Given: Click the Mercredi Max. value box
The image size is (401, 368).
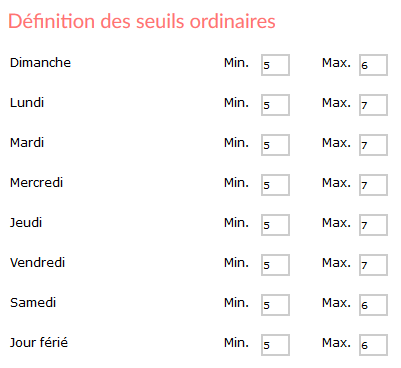Looking at the screenshot, I should [x=373, y=185].
